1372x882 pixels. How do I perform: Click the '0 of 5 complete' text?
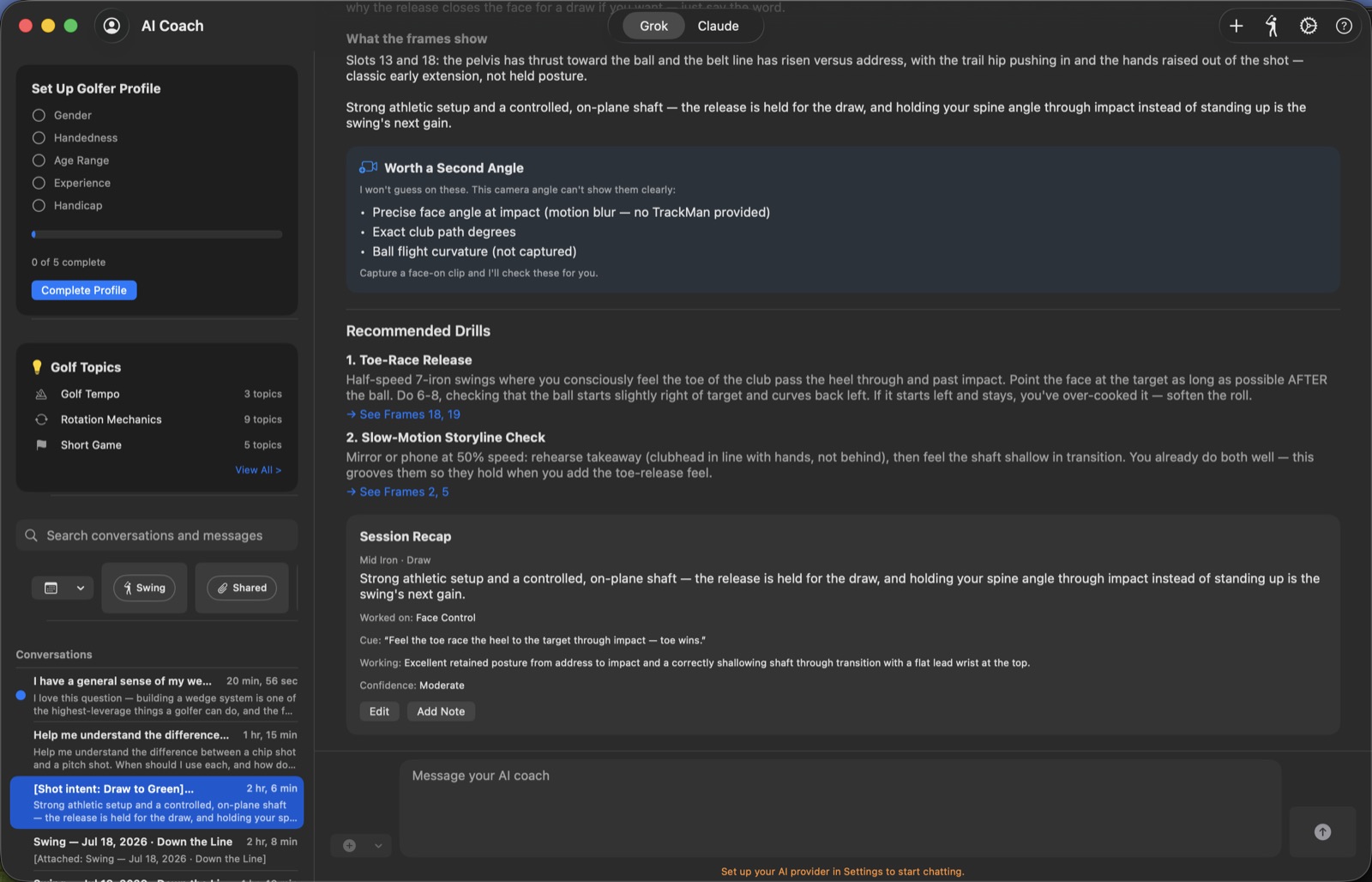tap(69, 263)
